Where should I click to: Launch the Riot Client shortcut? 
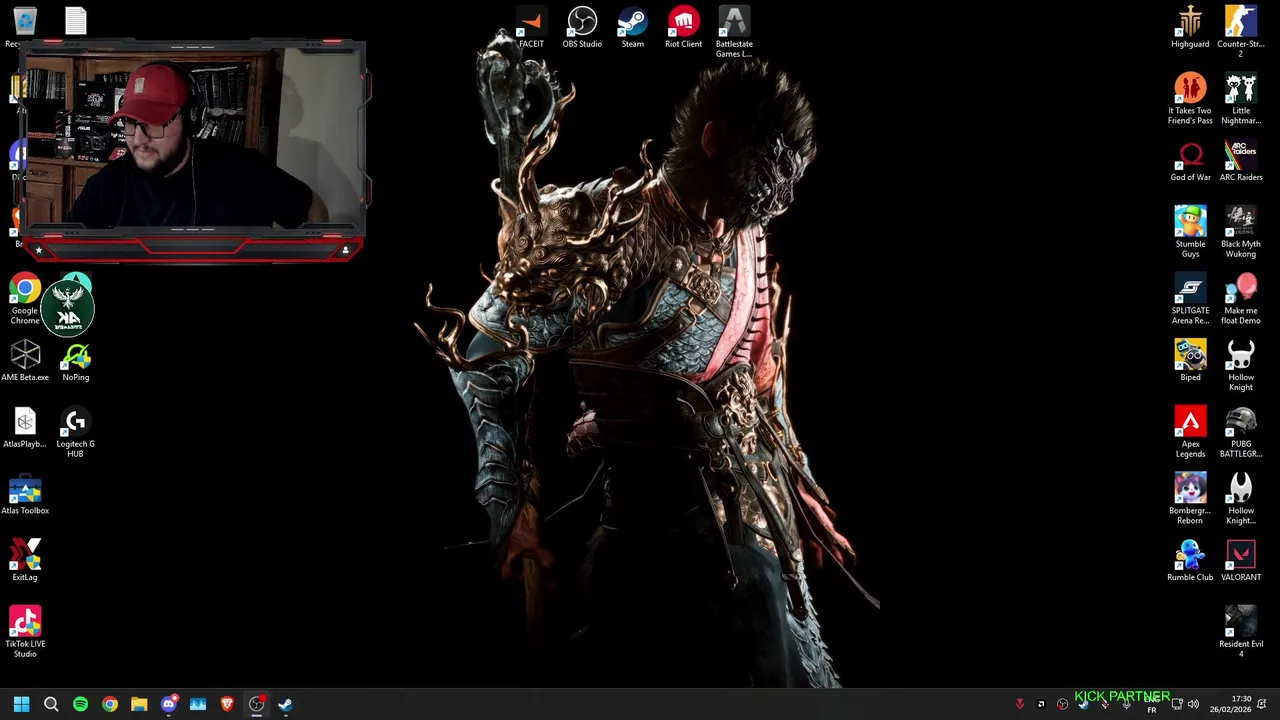pyautogui.click(x=684, y=28)
